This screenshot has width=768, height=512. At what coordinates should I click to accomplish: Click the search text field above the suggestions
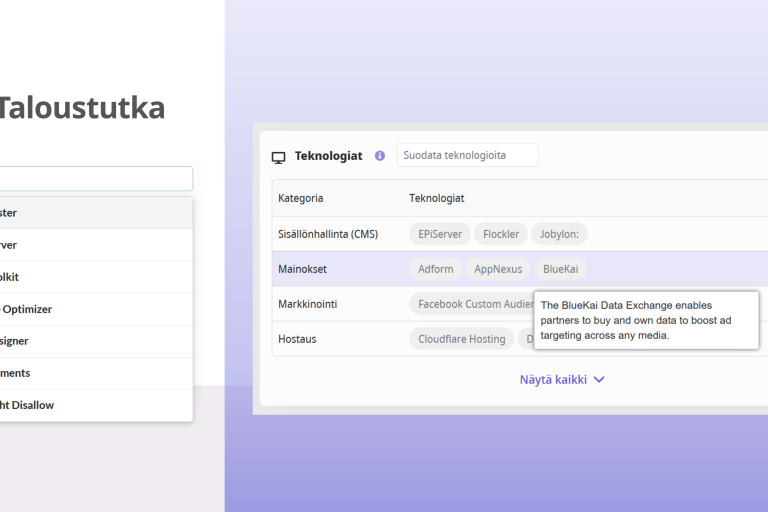click(96, 178)
